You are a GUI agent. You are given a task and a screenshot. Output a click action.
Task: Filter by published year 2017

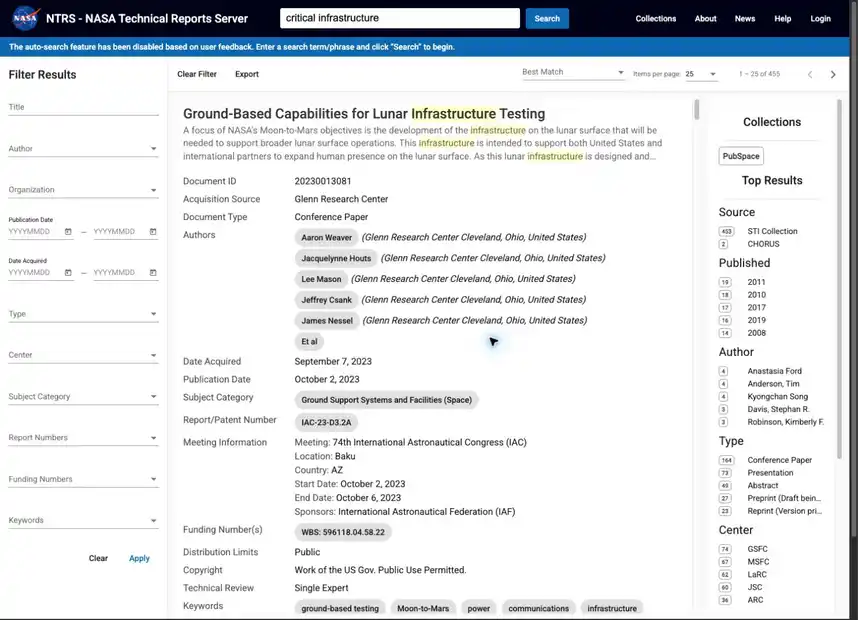[756, 308]
